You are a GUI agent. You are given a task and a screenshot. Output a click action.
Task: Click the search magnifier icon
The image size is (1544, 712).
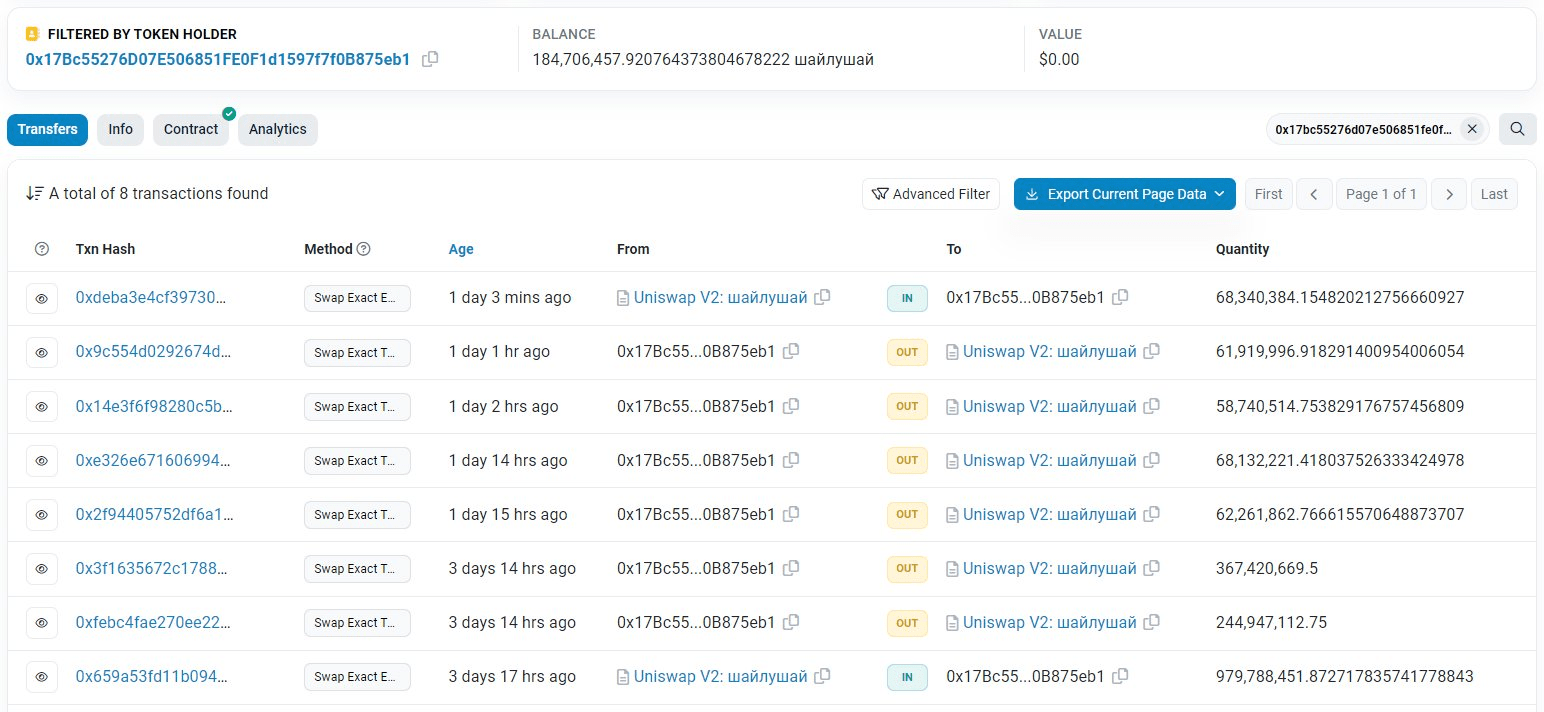click(1517, 129)
